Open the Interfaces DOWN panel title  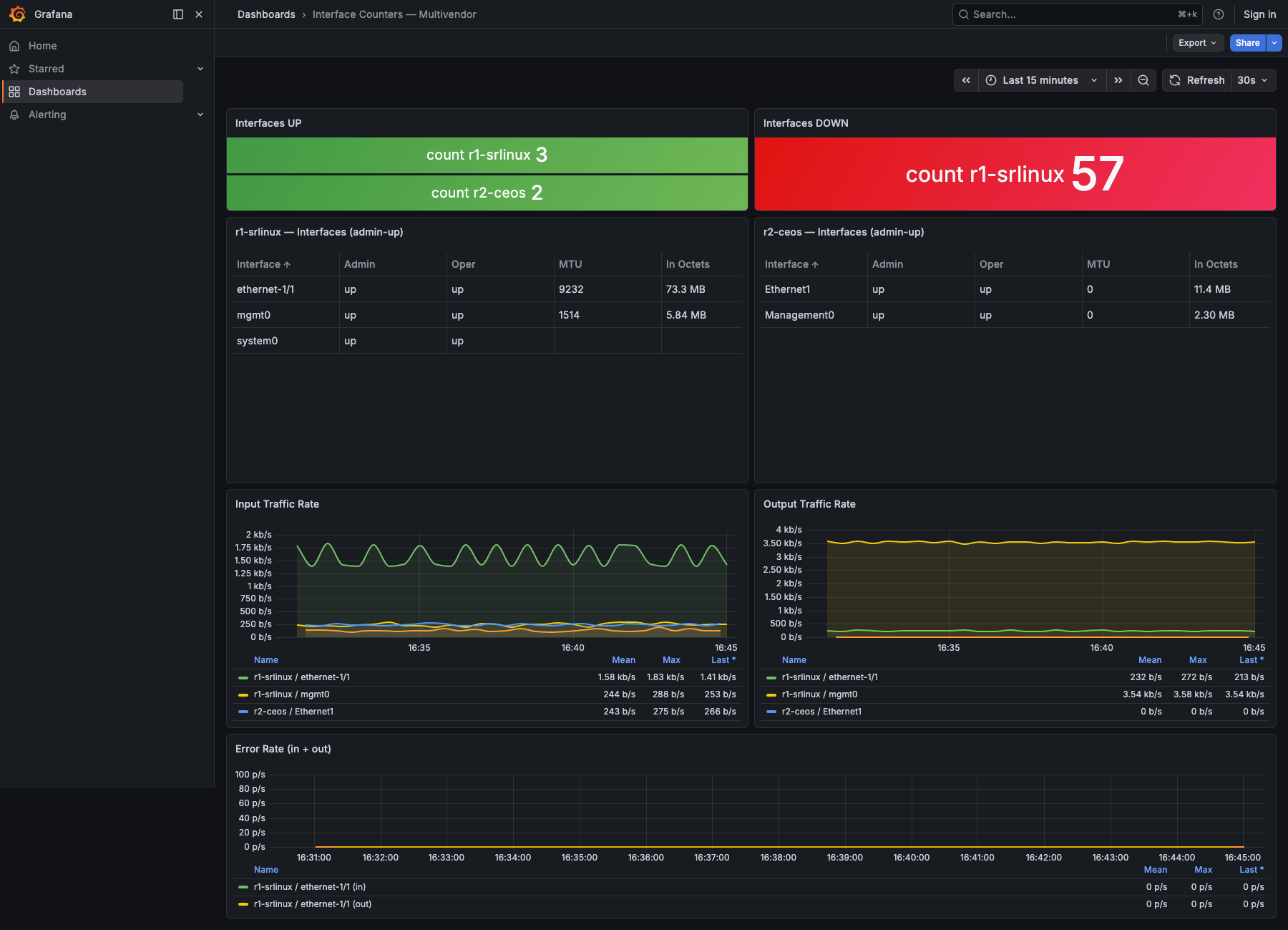point(806,123)
